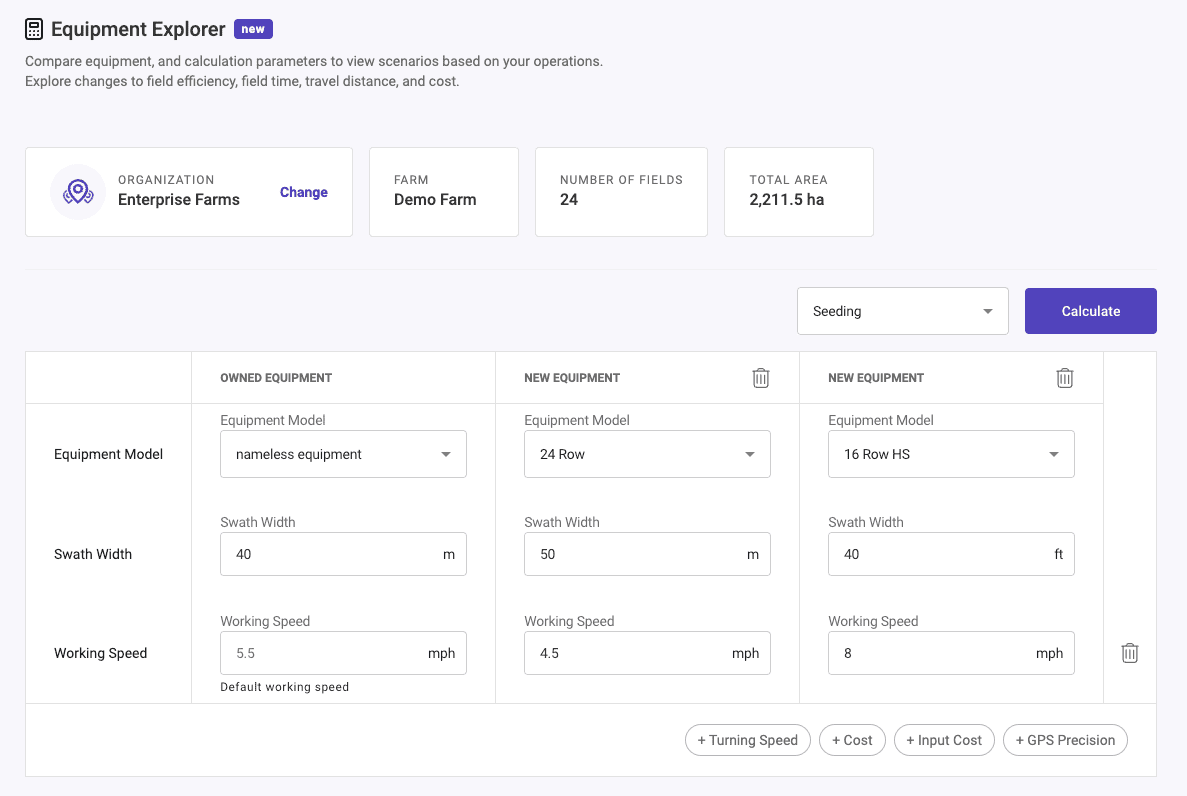Add a Turning Speed parameter
Image resolution: width=1187 pixels, height=796 pixels.
tap(747, 740)
